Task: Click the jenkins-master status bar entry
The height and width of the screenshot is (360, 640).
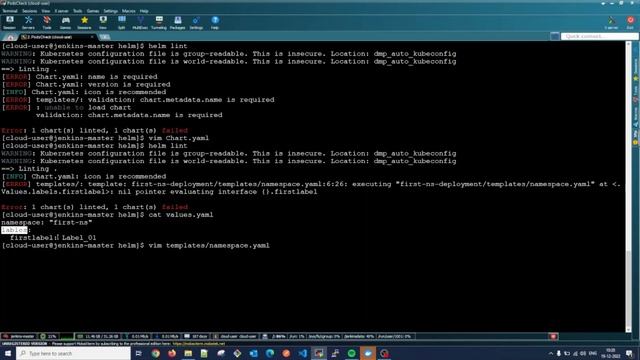Action: point(18,336)
